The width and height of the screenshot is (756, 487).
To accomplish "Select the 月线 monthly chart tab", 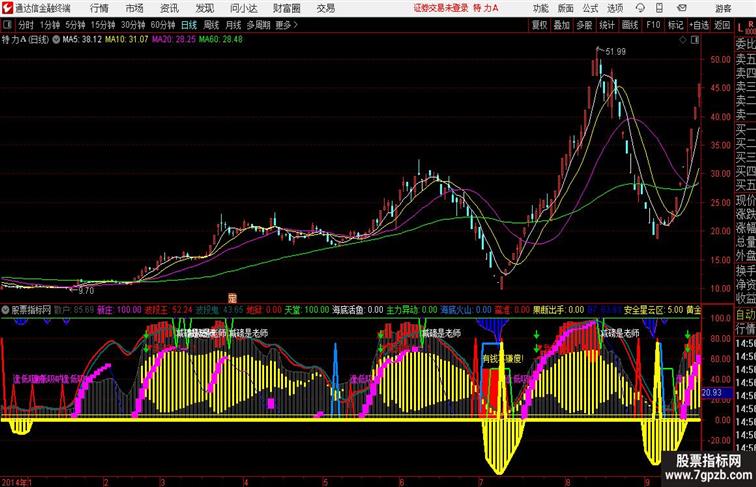I will pyautogui.click(x=233, y=25).
